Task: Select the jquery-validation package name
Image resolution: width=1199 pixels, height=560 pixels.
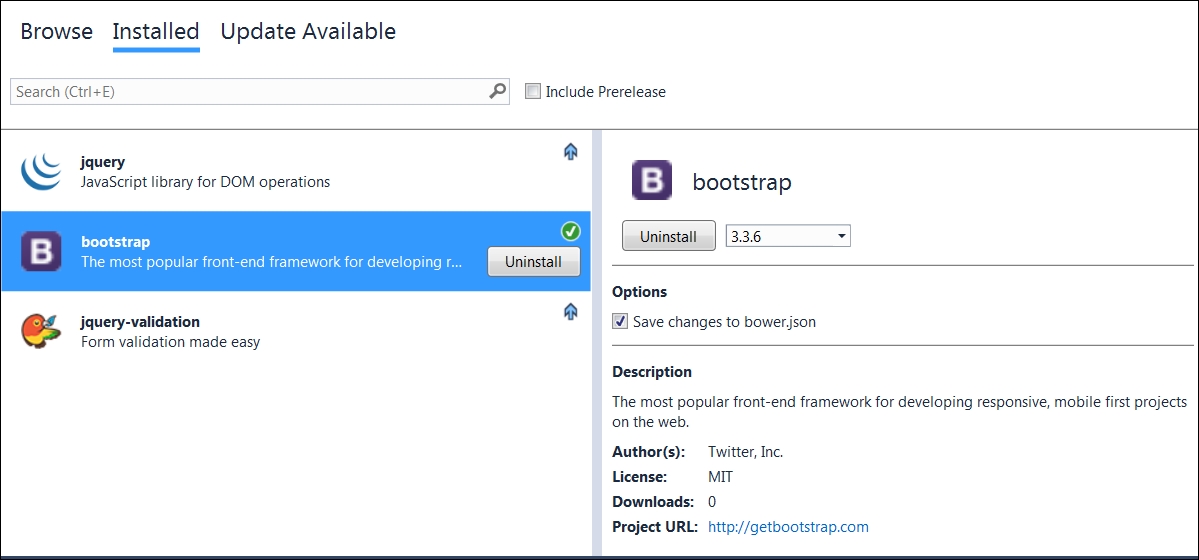Action: [x=140, y=321]
